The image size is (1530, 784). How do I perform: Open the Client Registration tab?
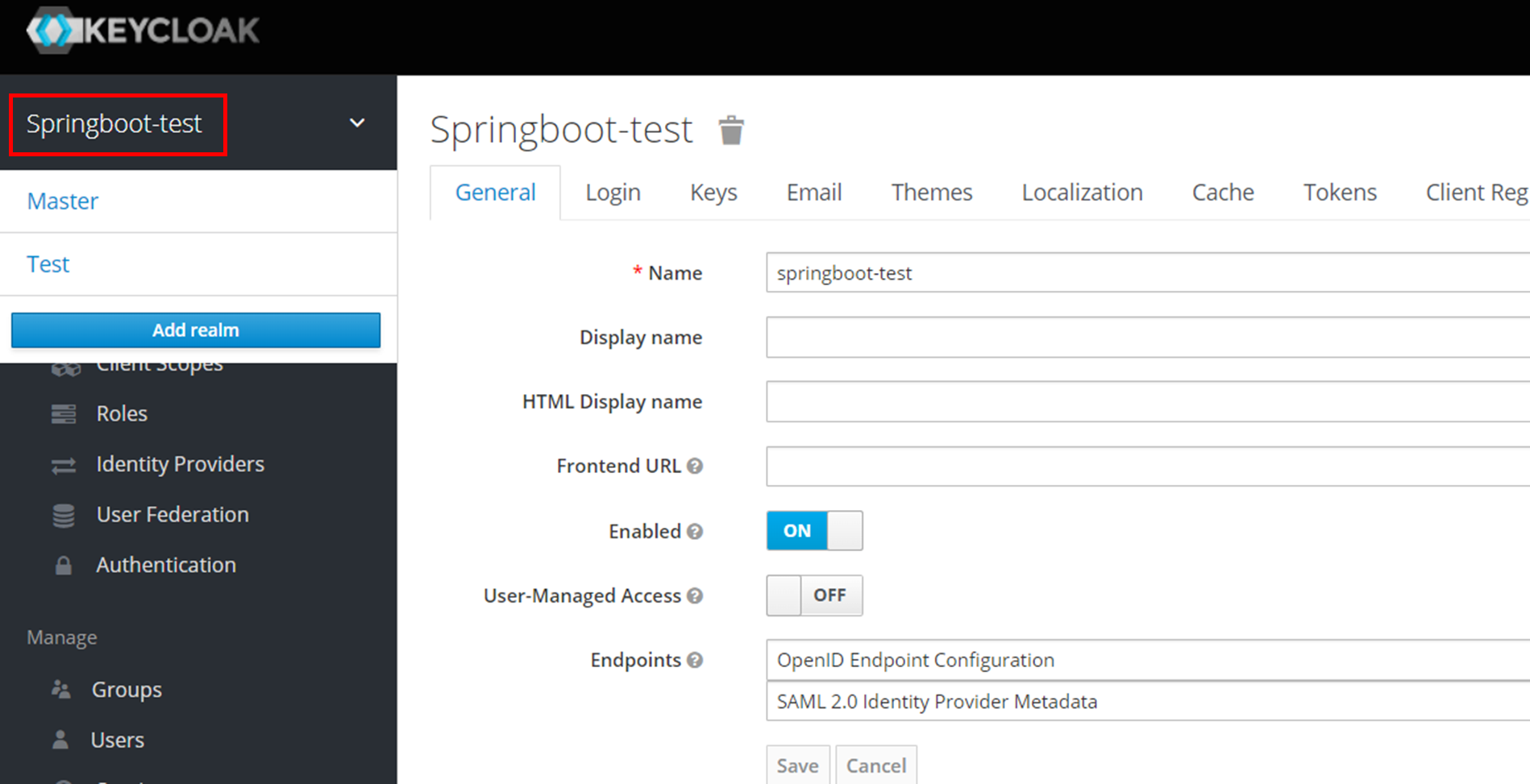1476,193
